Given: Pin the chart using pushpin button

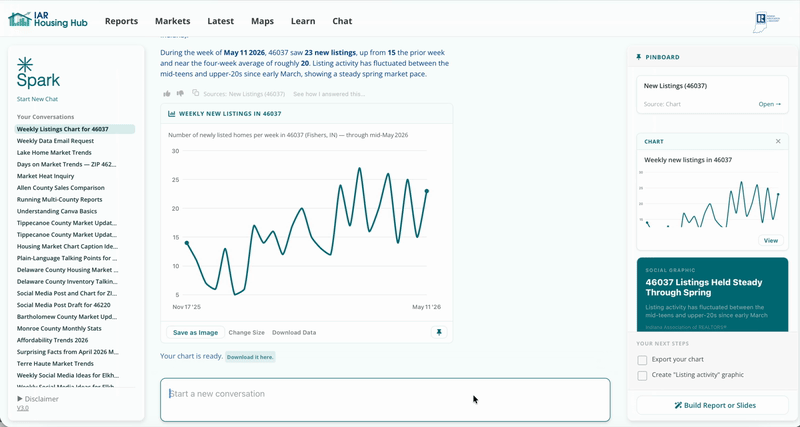Looking at the screenshot, I should [x=439, y=332].
